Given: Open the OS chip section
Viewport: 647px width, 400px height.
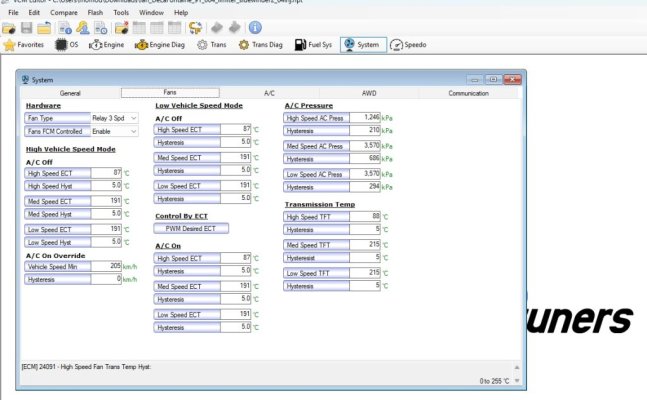Looking at the screenshot, I should (66, 45).
